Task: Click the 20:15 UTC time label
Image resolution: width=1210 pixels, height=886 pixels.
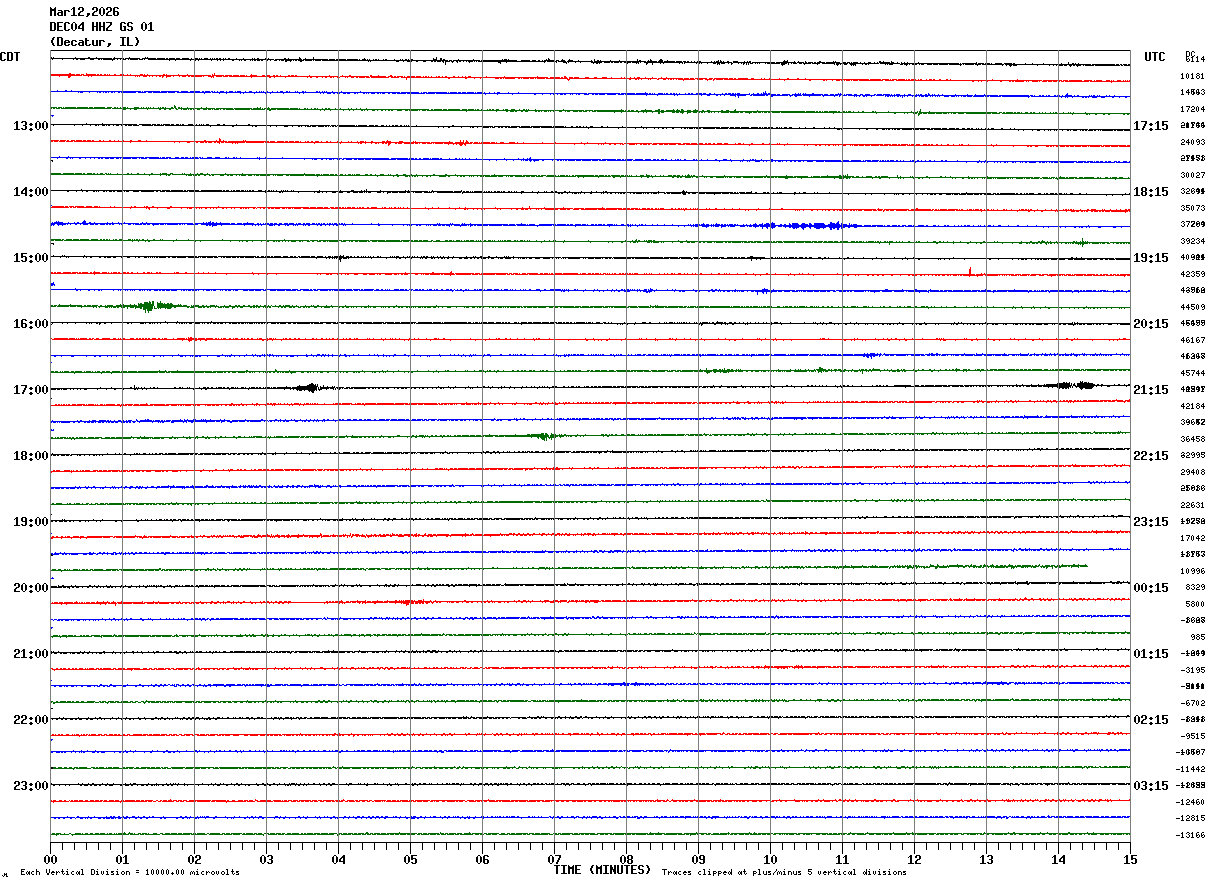Action: tap(1151, 324)
